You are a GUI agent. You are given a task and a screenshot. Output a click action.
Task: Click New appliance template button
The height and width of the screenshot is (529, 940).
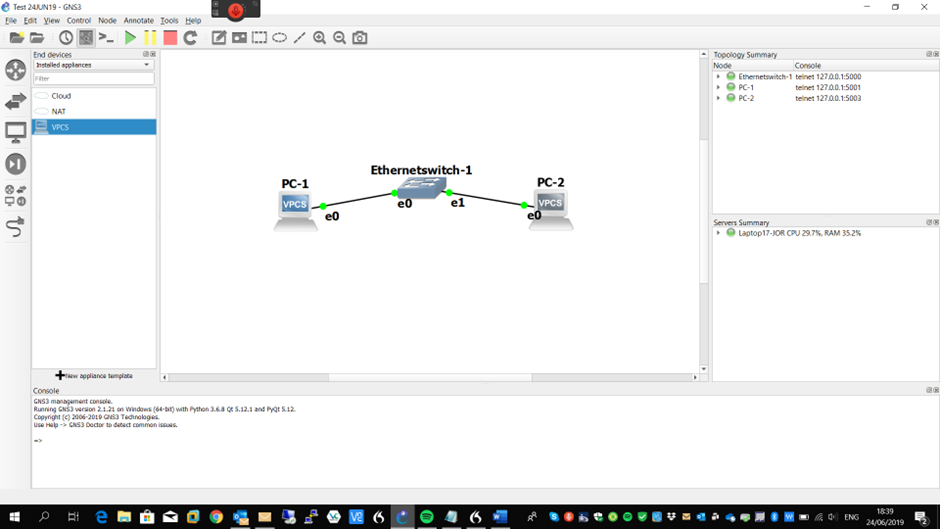pos(94,376)
